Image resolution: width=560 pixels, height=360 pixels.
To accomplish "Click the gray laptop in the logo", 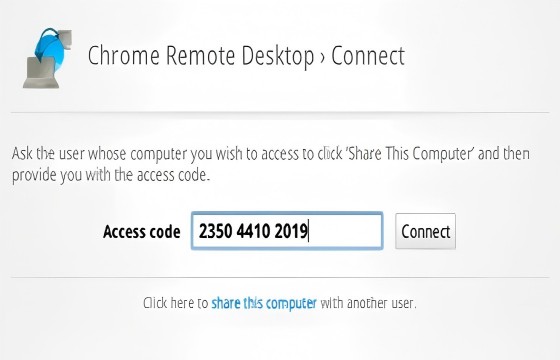I will coord(41,72).
